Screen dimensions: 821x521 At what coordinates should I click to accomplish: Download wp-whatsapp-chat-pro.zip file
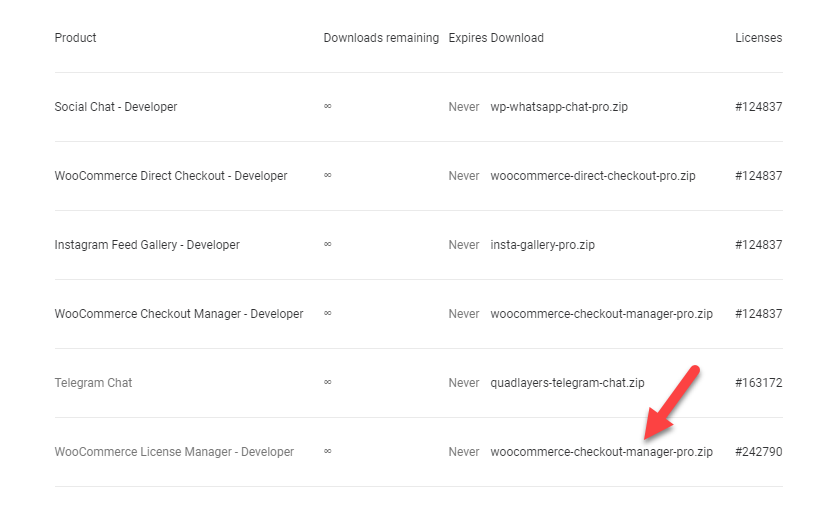(559, 107)
